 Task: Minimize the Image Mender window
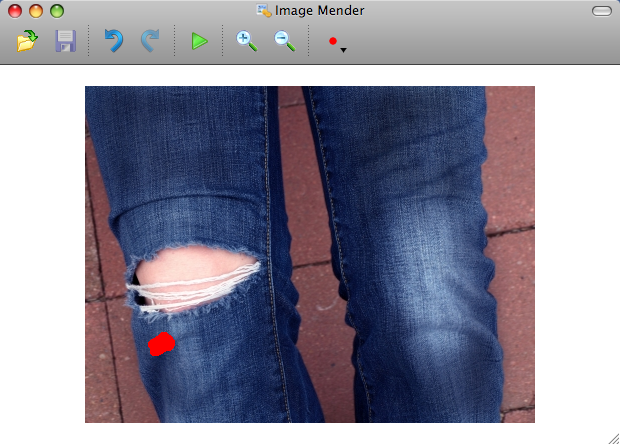tap(36, 11)
